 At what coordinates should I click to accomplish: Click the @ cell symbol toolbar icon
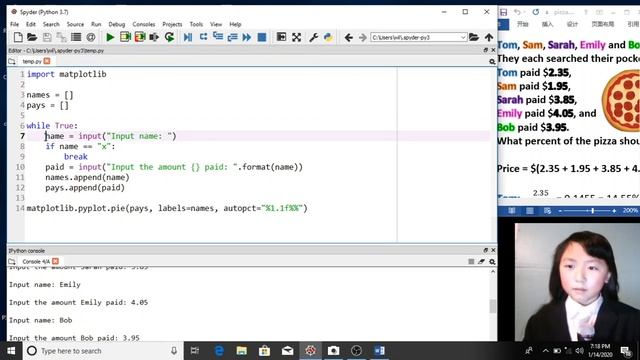(x=91, y=38)
